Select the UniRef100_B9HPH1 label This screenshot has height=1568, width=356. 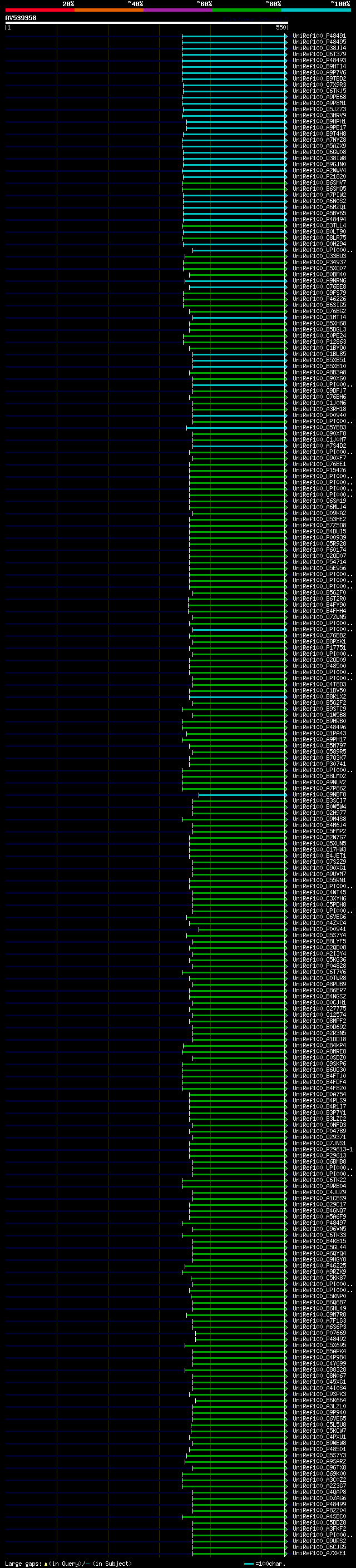coord(319,122)
